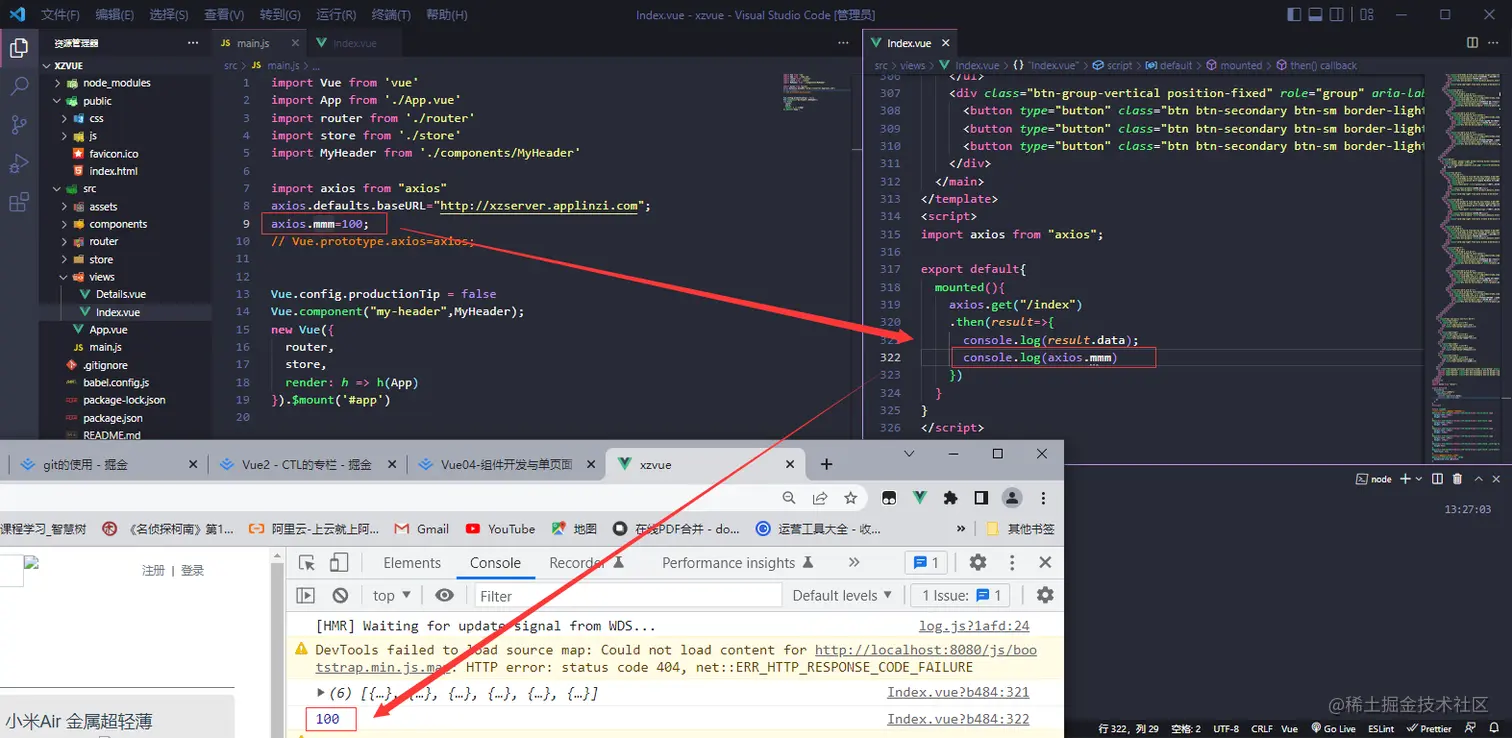Open the Search view in the activity bar
The width and height of the screenshot is (1512, 738).
(x=18, y=86)
